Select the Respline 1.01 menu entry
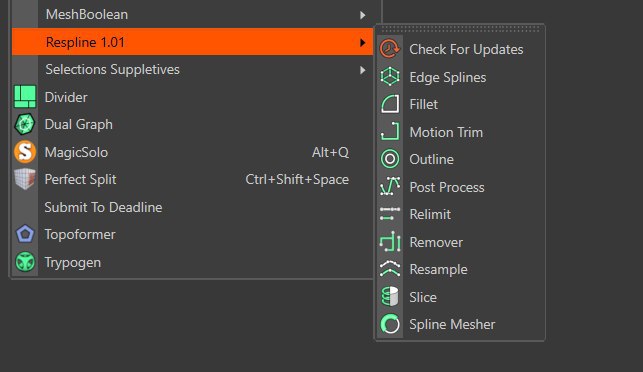643x372 pixels. [x=192, y=41]
